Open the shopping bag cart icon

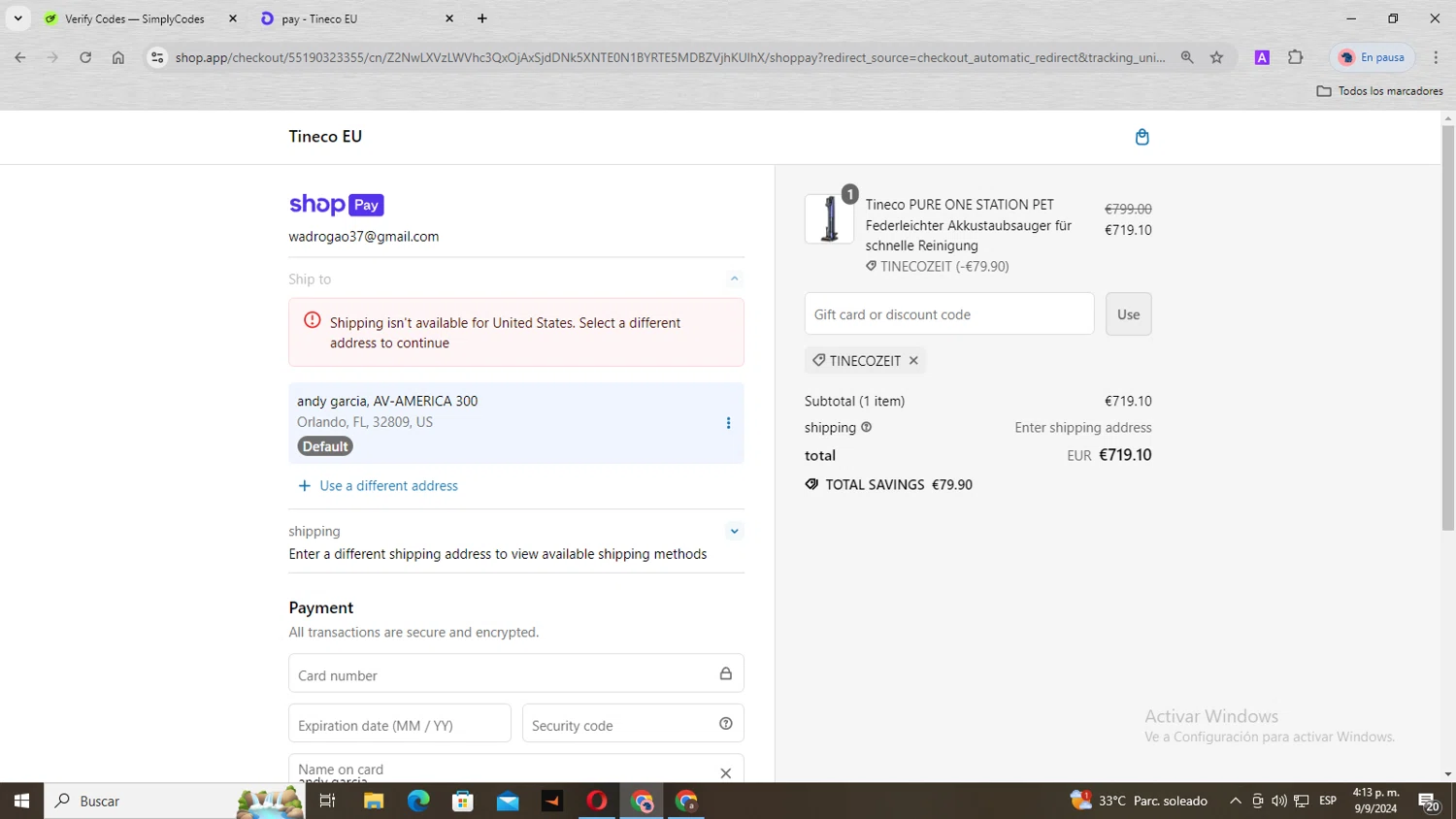[1142, 137]
